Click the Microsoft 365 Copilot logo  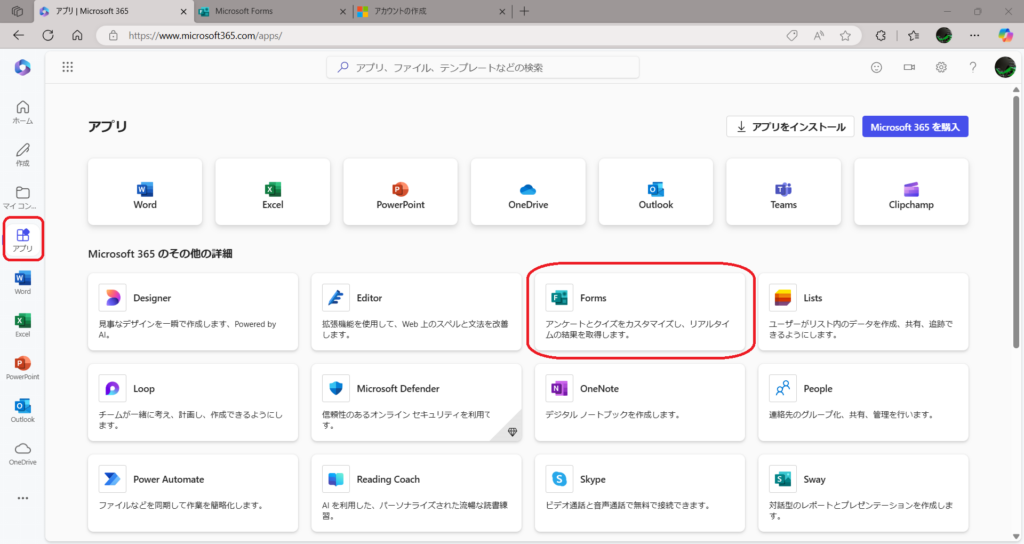tap(23, 67)
